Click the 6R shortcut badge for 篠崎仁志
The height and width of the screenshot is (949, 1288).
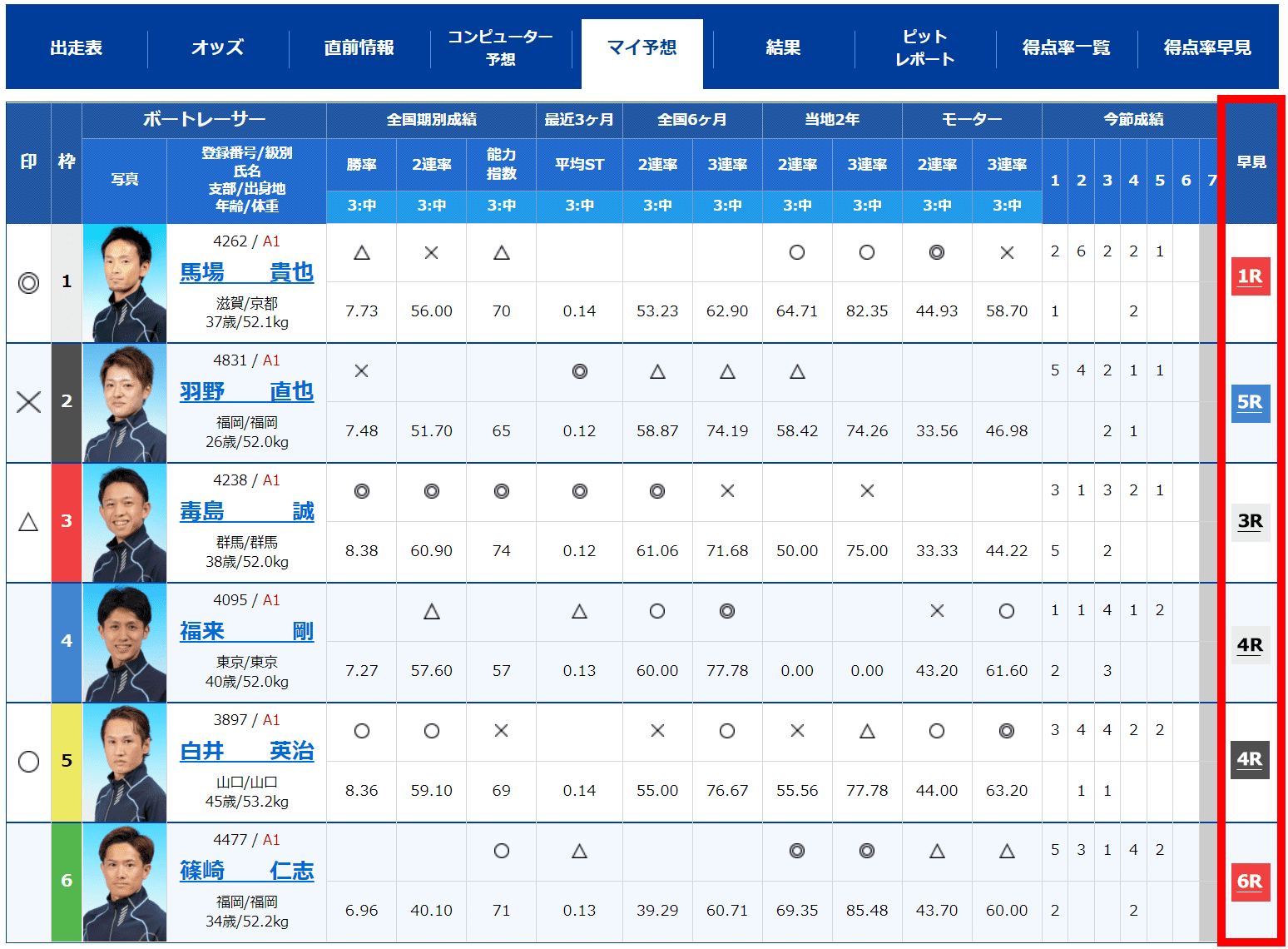point(1251,882)
